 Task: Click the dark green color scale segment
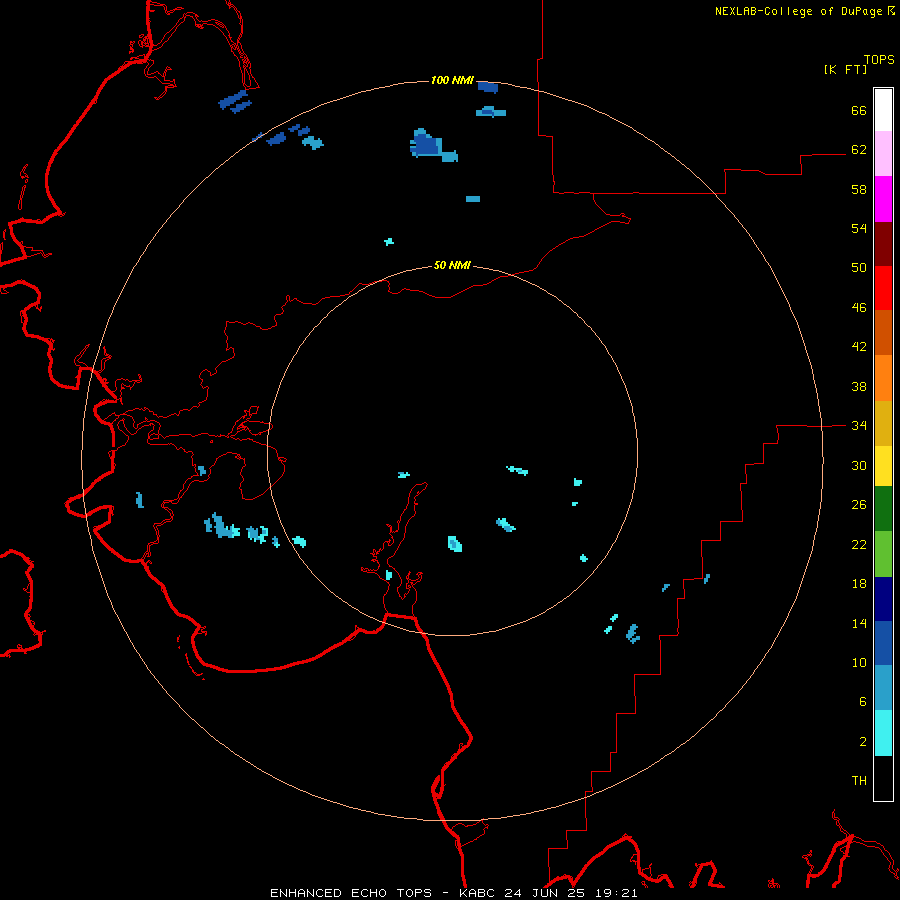point(883,509)
